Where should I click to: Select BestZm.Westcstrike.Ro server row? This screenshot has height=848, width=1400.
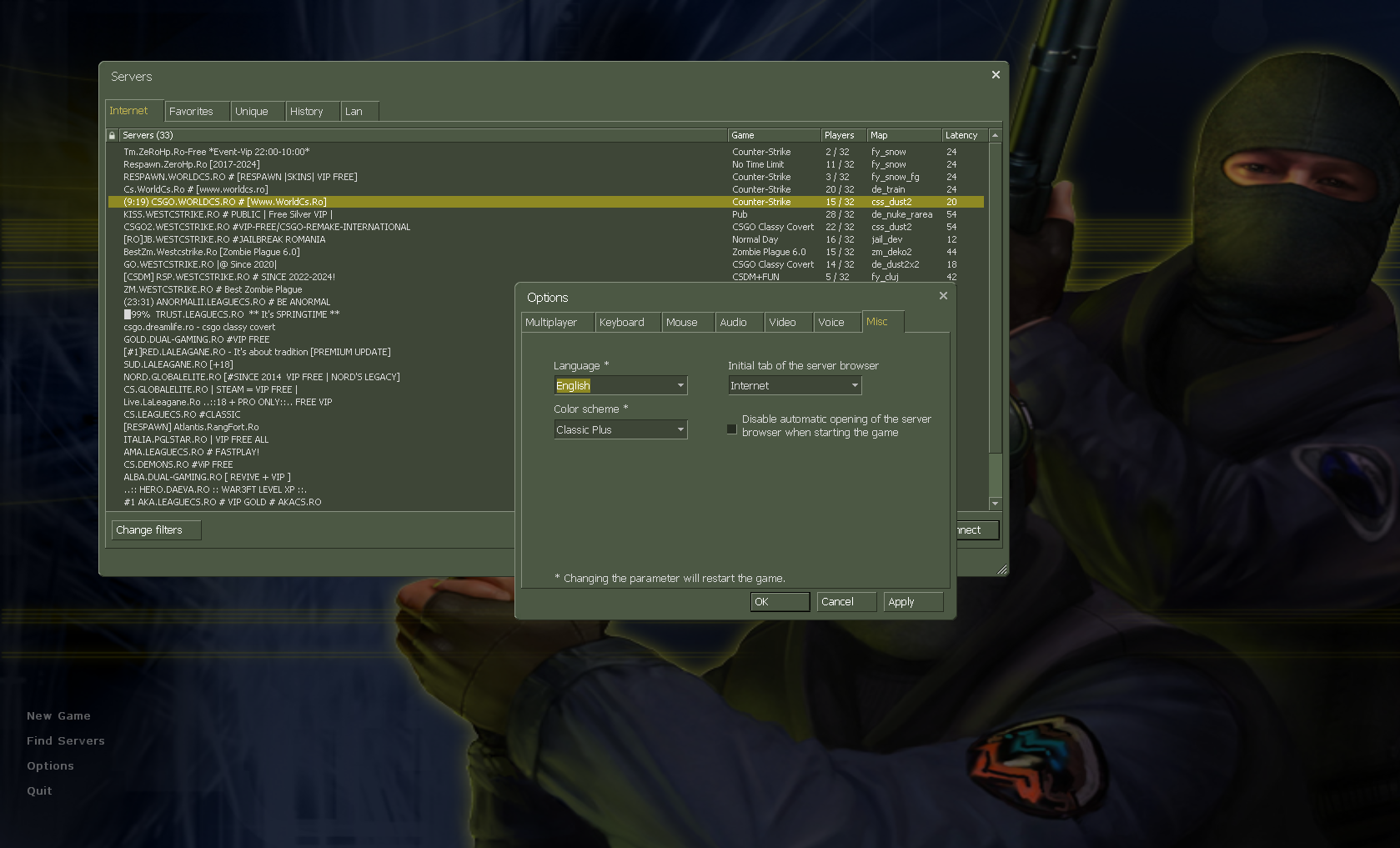(546, 252)
